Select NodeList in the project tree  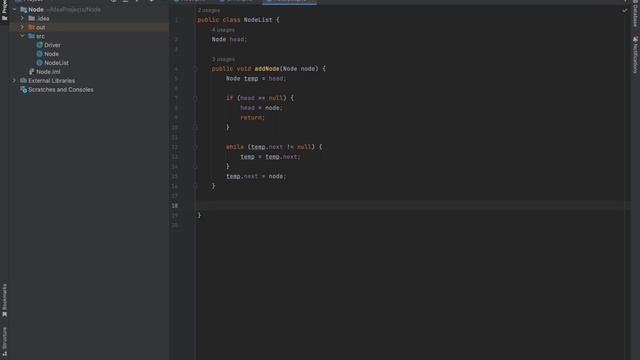56,63
